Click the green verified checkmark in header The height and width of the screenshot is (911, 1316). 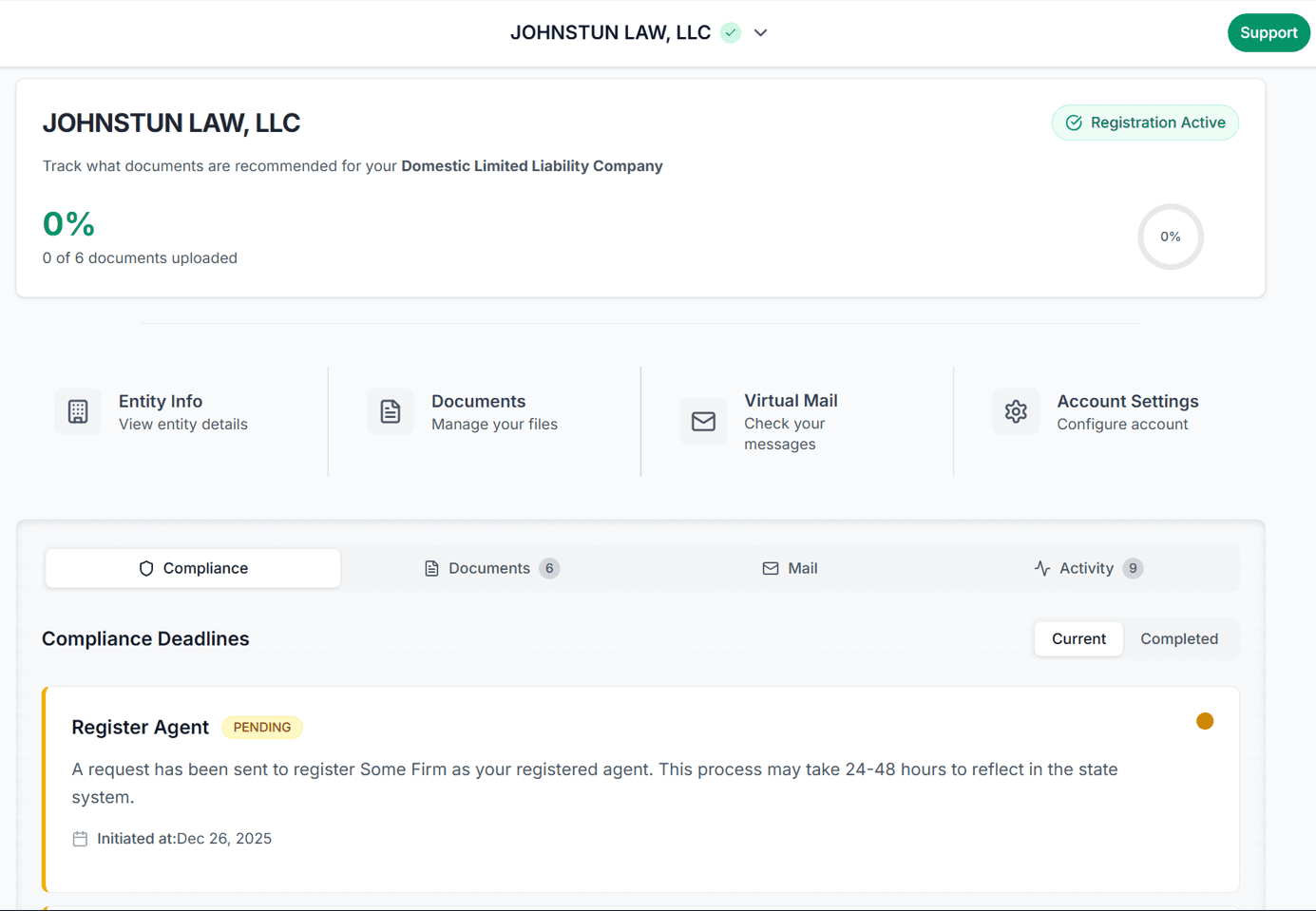(x=731, y=33)
